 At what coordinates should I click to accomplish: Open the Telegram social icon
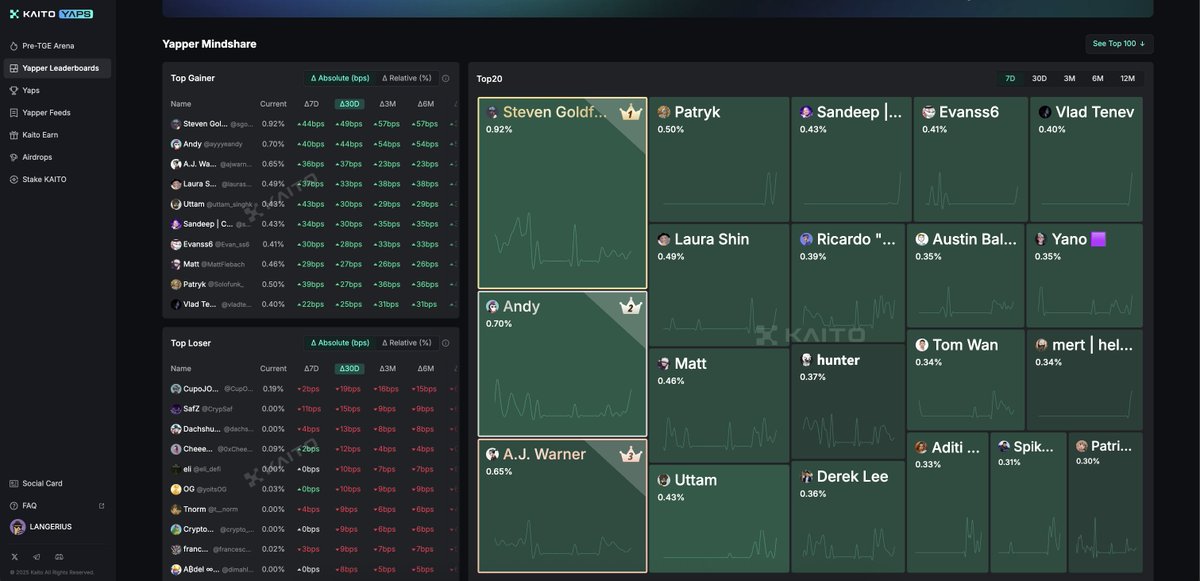37,557
